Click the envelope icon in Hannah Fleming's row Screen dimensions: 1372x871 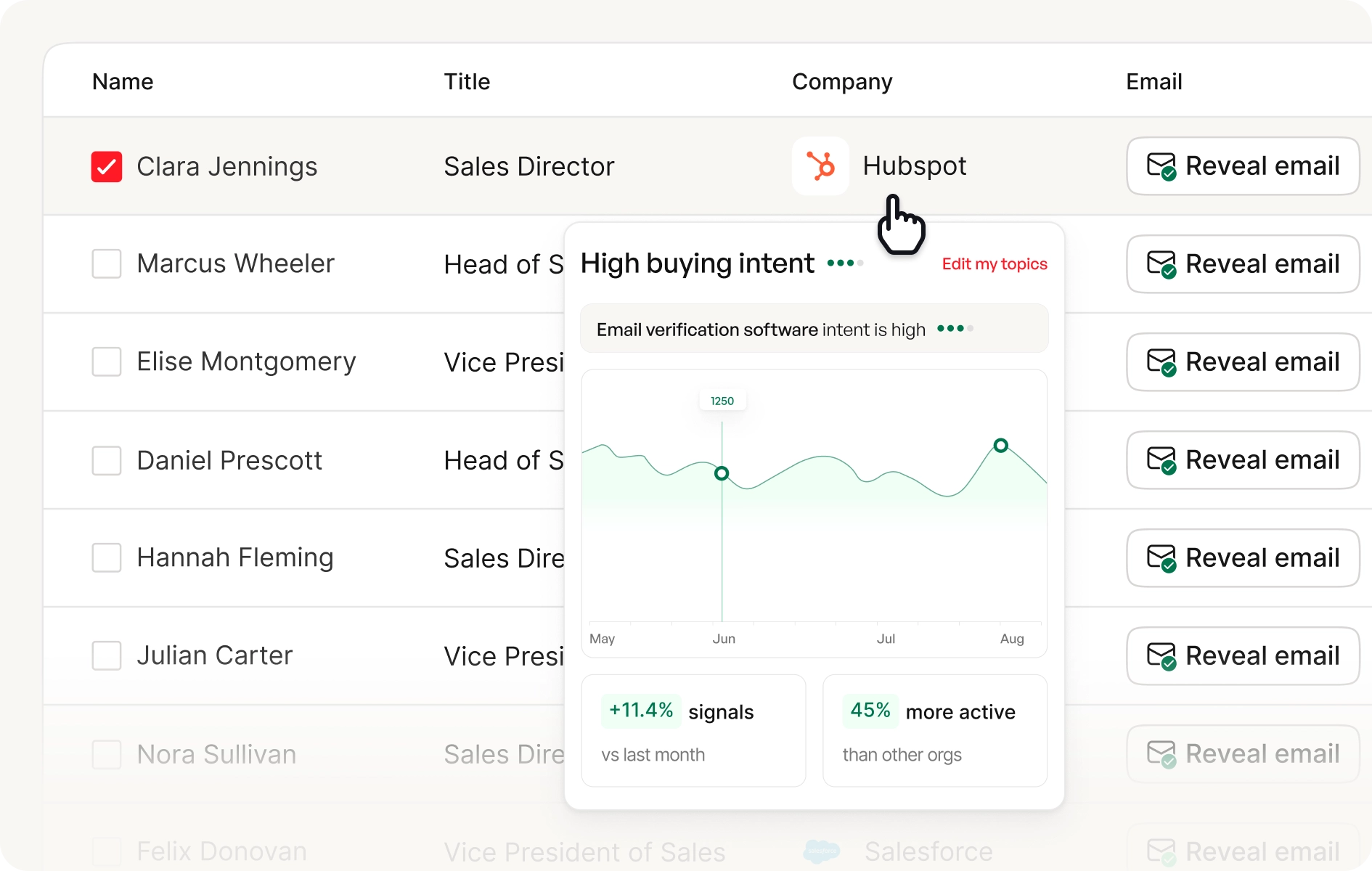[x=1161, y=557]
